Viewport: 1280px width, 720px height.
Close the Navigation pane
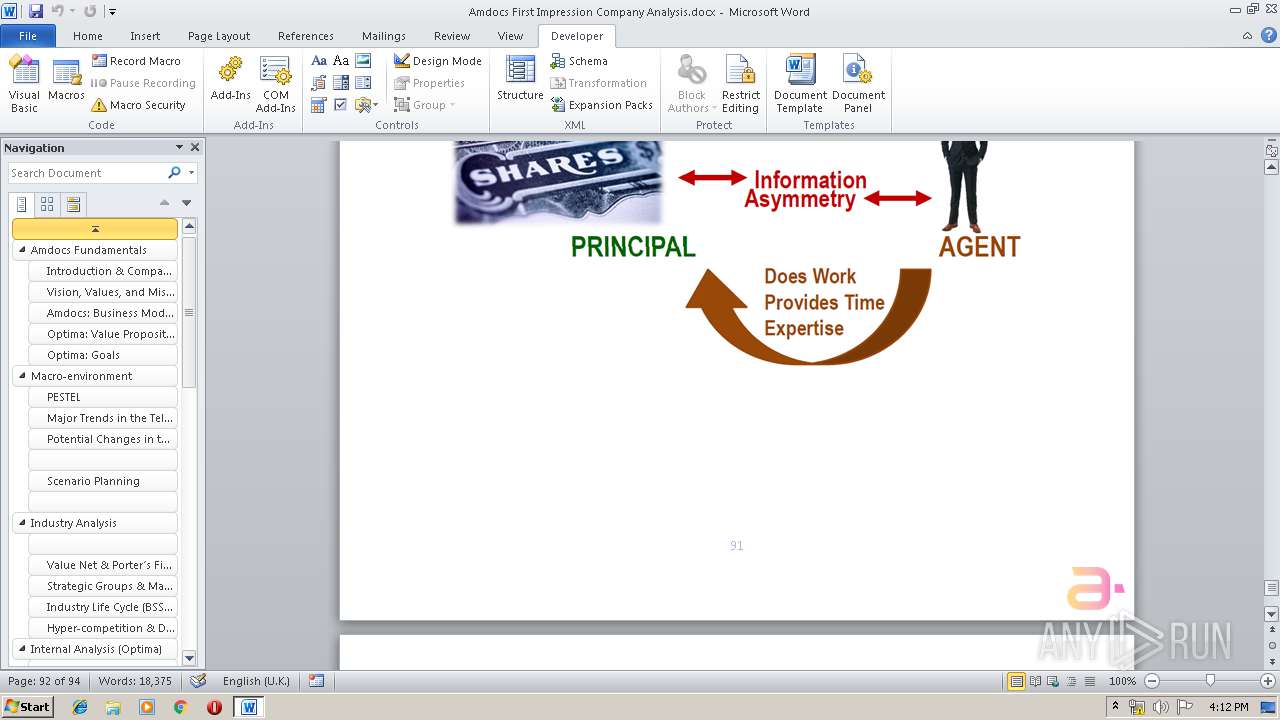pyautogui.click(x=195, y=147)
